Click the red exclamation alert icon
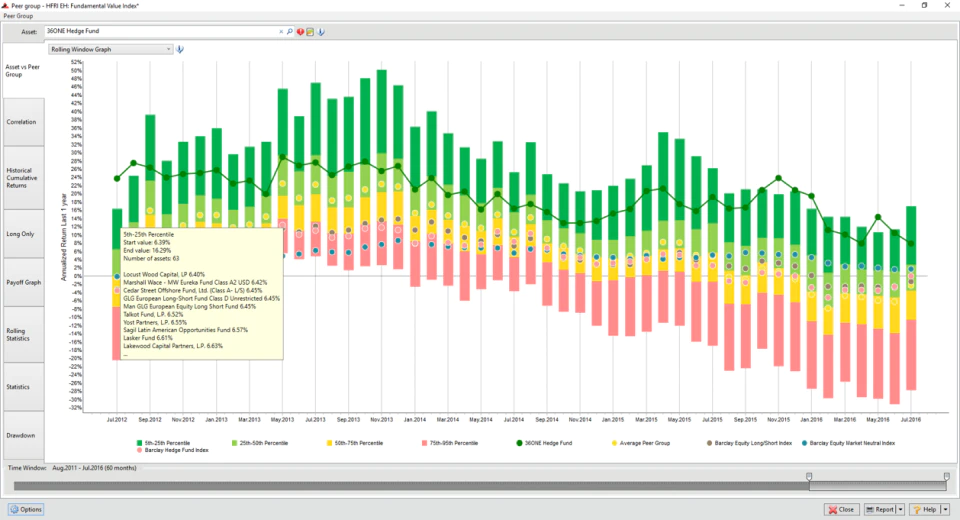Viewport: 960px width, 520px height. [x=300, y=32]
